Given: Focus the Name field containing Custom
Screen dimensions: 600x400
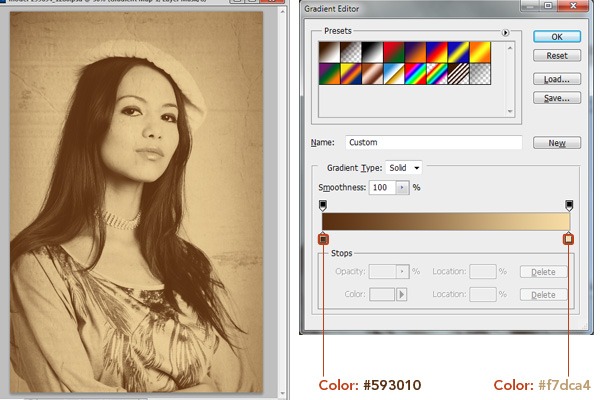Looking at the screenshot, I should [434, 142].
